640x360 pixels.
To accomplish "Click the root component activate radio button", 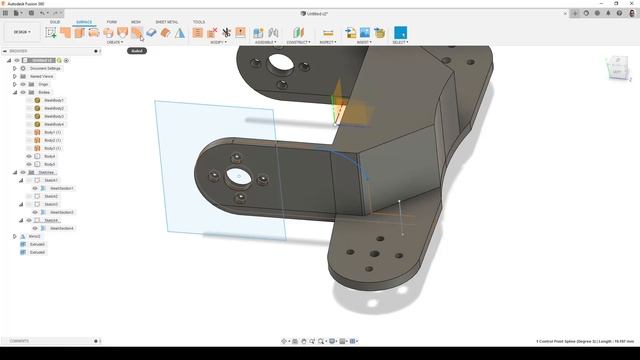I will (67, 60).
